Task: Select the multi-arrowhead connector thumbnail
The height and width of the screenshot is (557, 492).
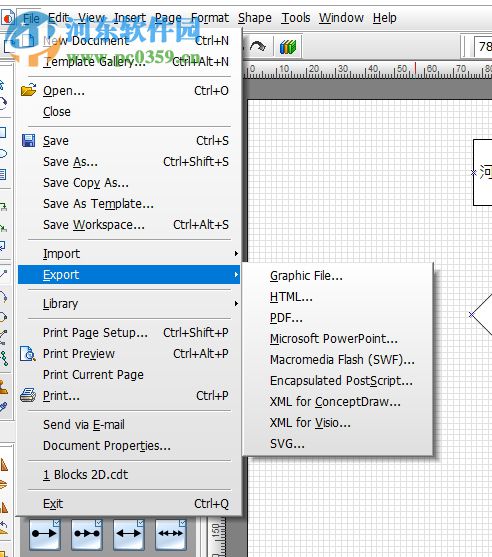Action: click(171, 534)
